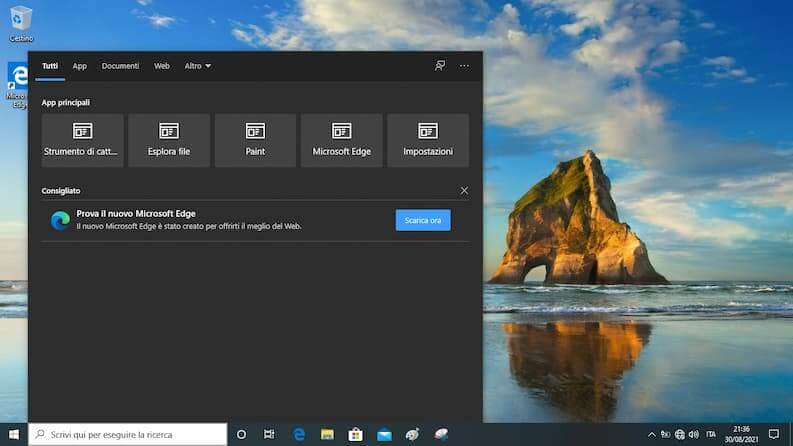Open the network globe tray icon
This screenshot has height=446, width=793.
pos(680,434)
